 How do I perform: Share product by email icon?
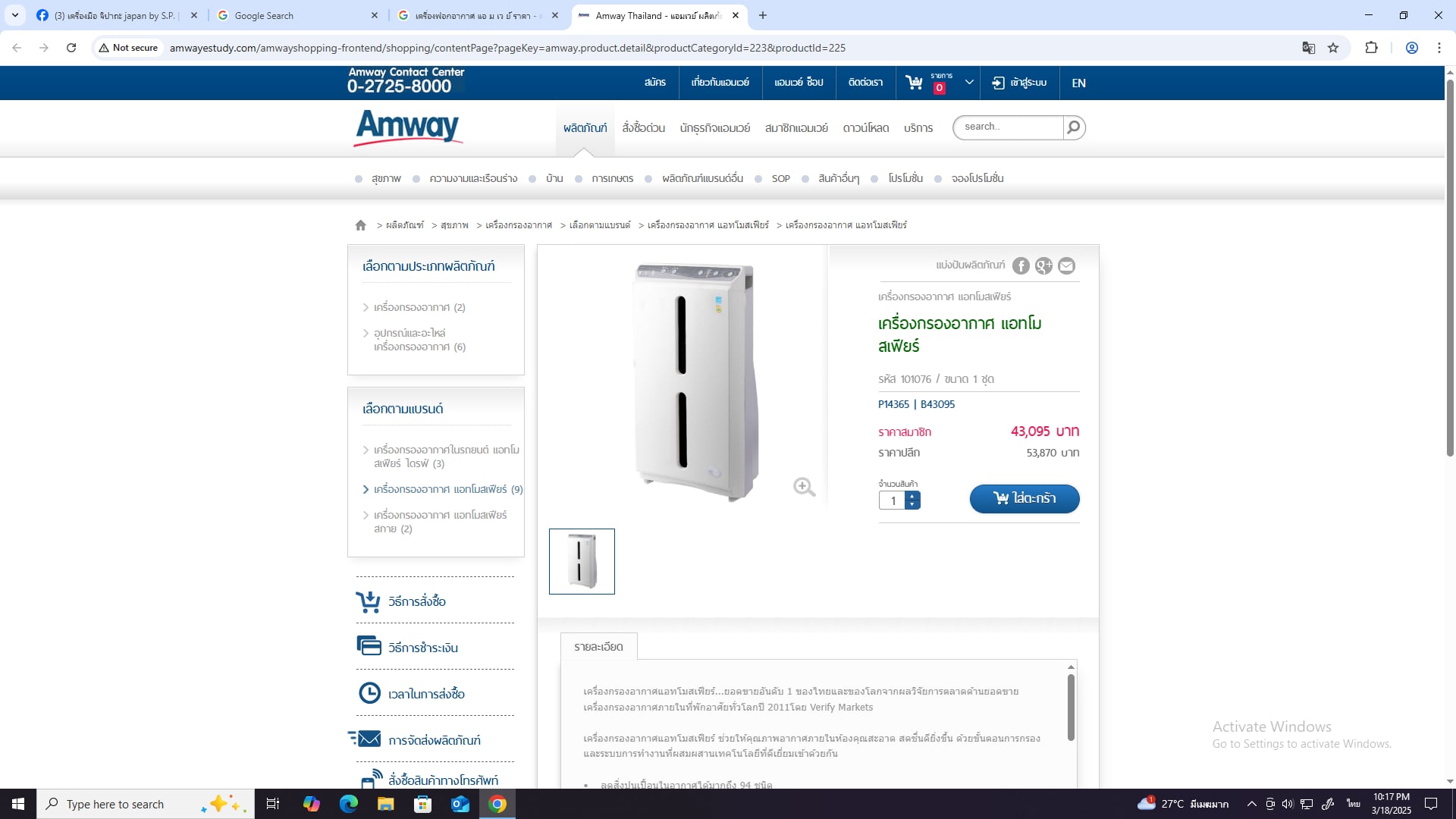[x=1067, y=266]
